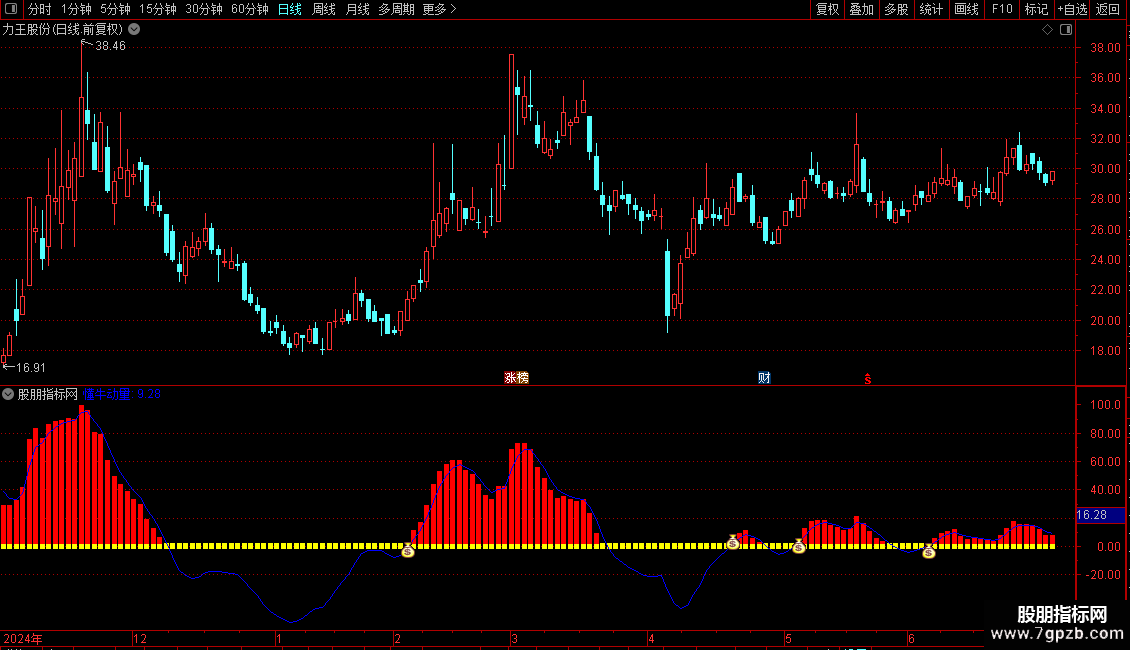Open the 财 financial report marker
Viewport: 1130px width, 650px height.
tap(764, 378)
